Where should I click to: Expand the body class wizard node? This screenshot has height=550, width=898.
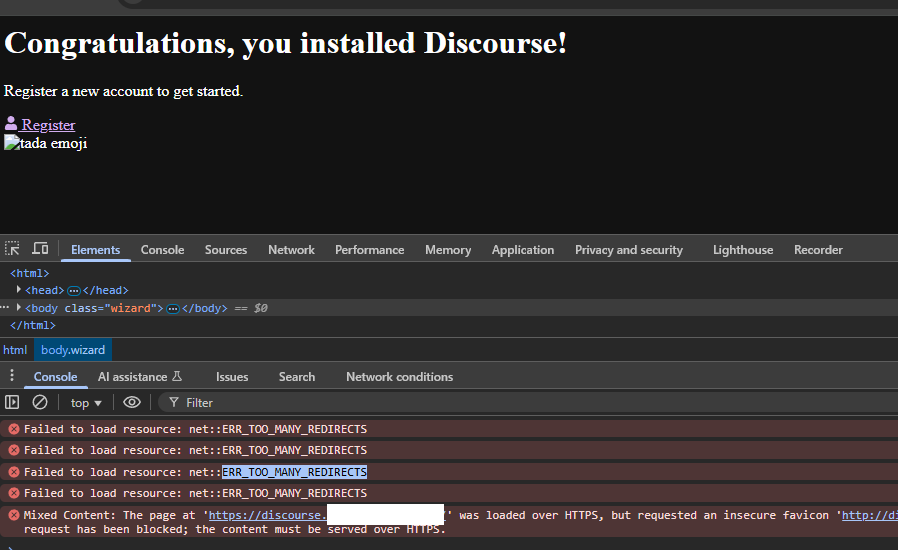pyautogui.click(x=19, y=308)
